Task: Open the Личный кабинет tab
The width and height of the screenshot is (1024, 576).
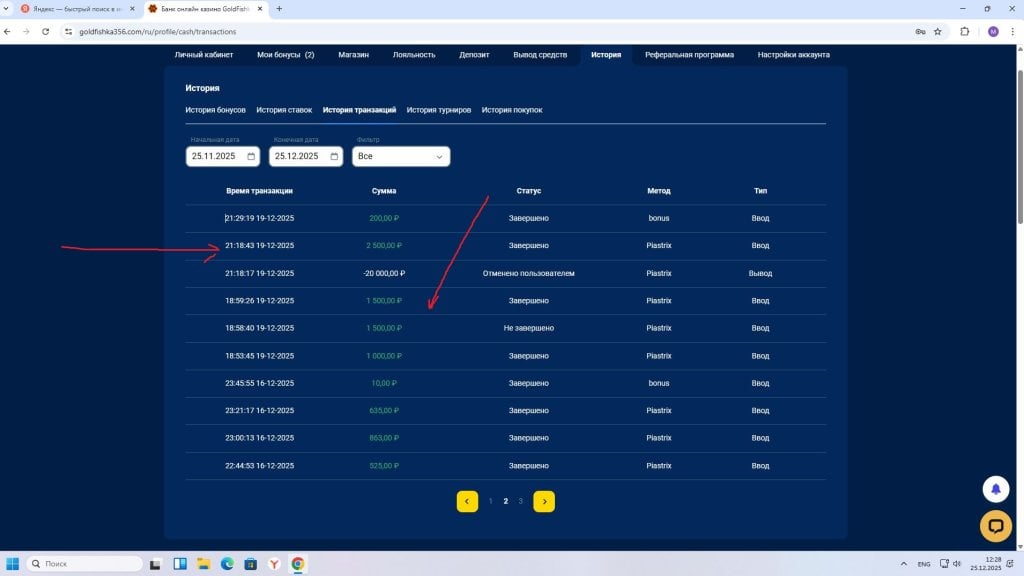Action: (204, 55)
